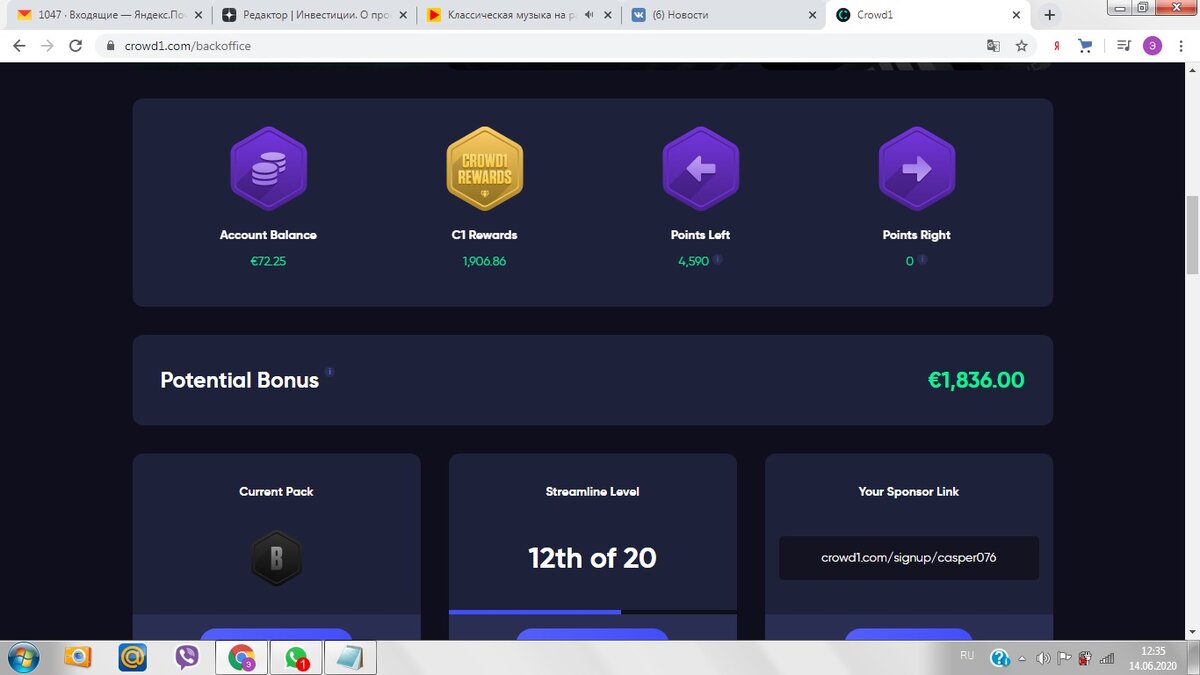
Task: Reload the crowd1 backoffice page
Action: point(75,46)
